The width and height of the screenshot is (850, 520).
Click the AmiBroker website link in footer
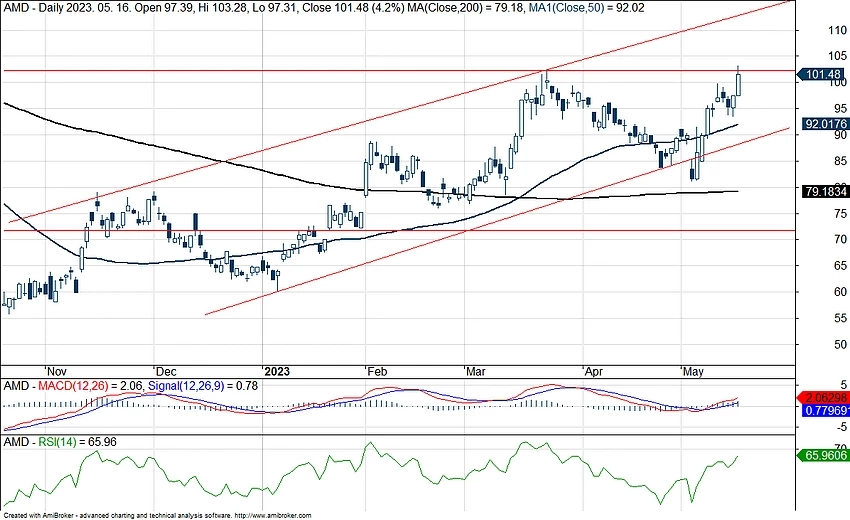273,516
